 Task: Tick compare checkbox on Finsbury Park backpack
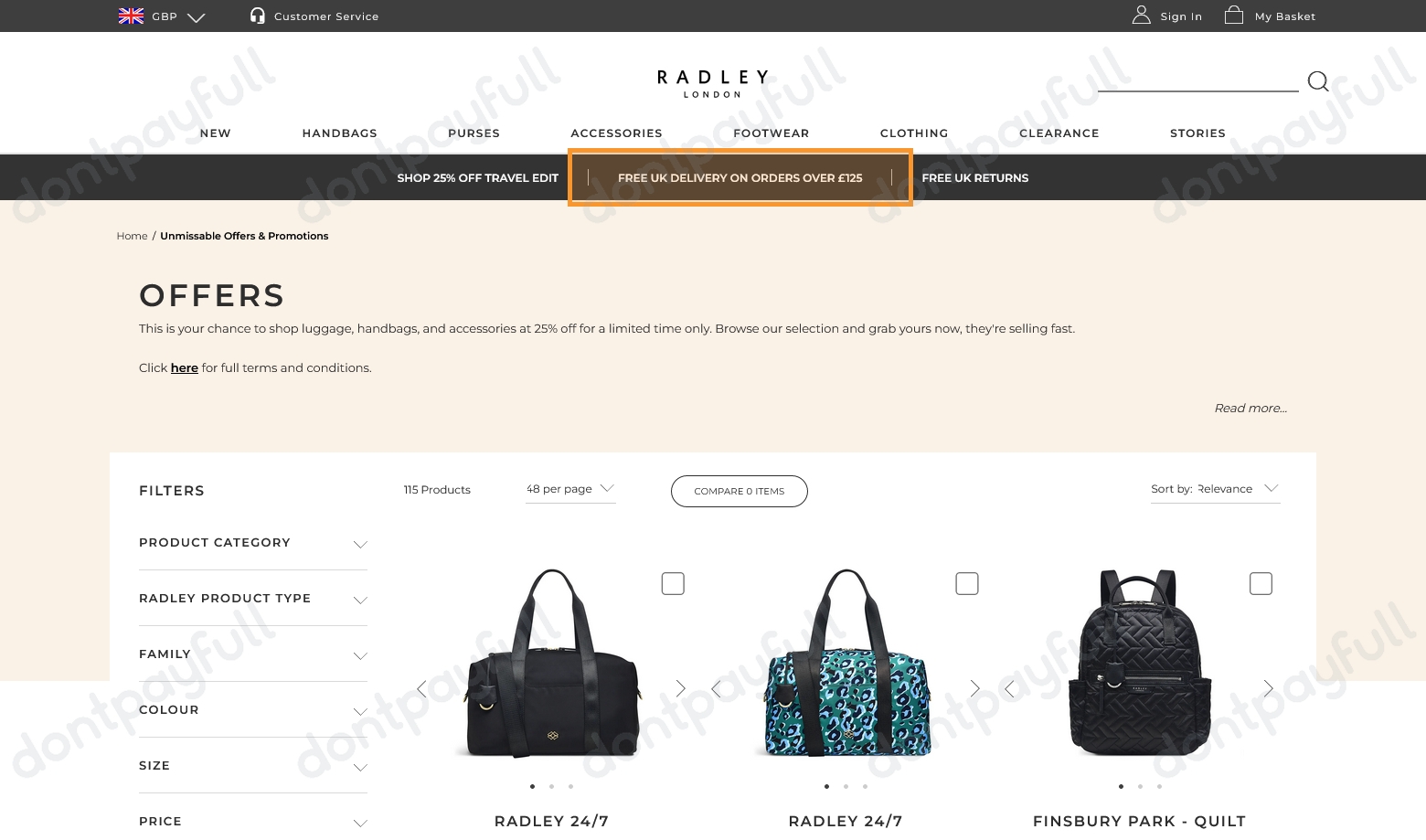pyautogui.click(x=1261, y=583)
